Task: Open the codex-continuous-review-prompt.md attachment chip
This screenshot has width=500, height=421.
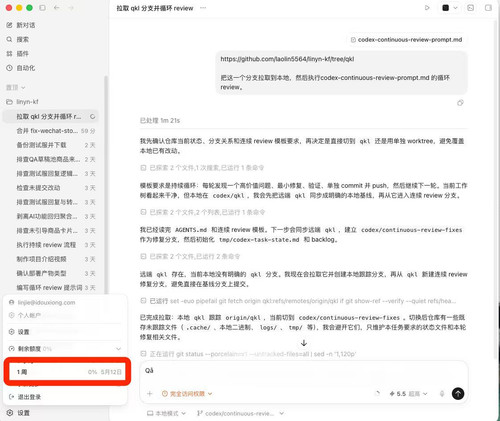Action: (406, 40)
